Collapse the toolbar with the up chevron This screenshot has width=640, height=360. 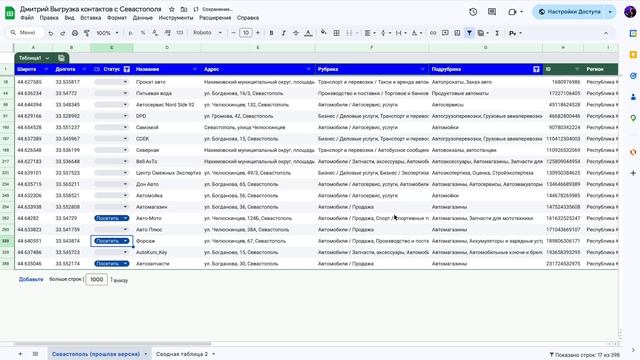point(606,33)
